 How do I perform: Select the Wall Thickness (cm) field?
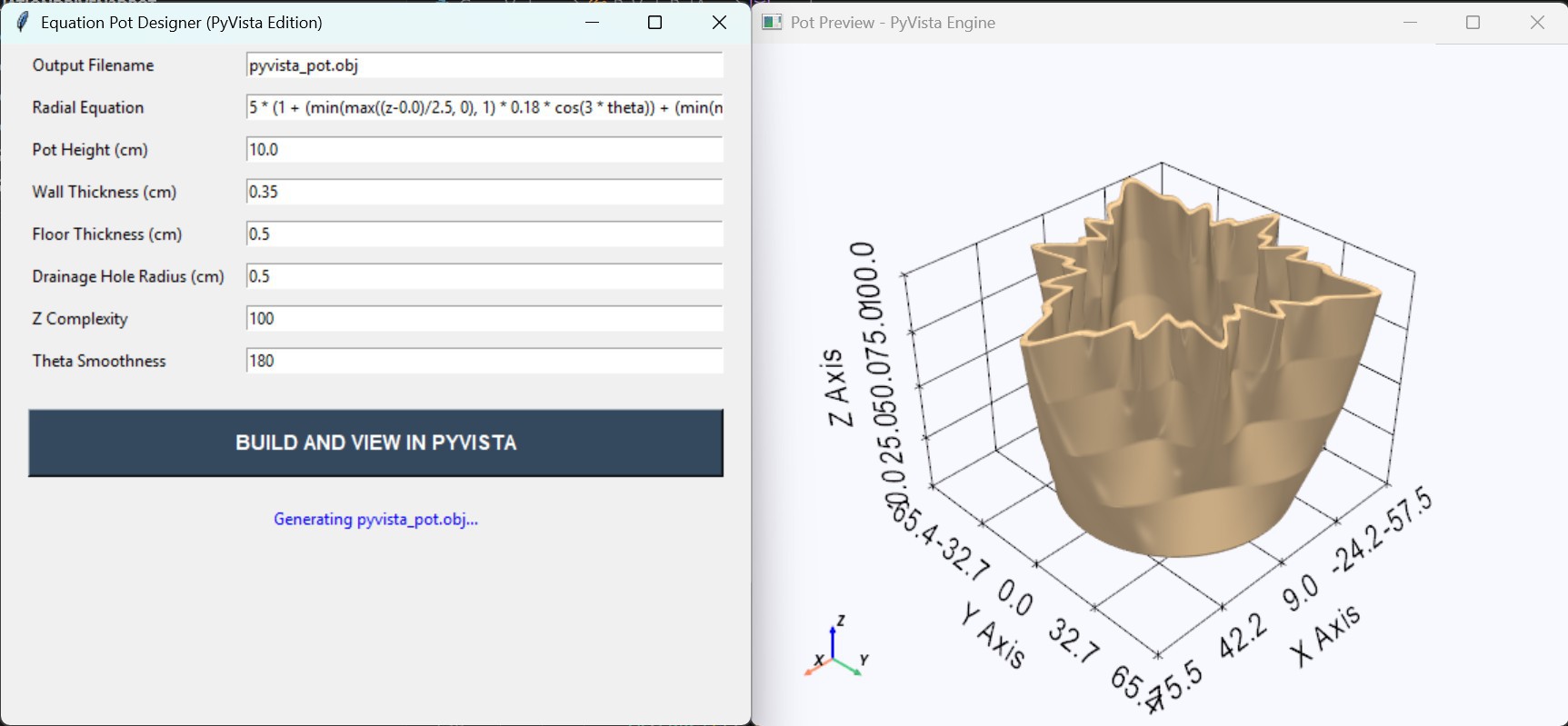click(484, 192)
